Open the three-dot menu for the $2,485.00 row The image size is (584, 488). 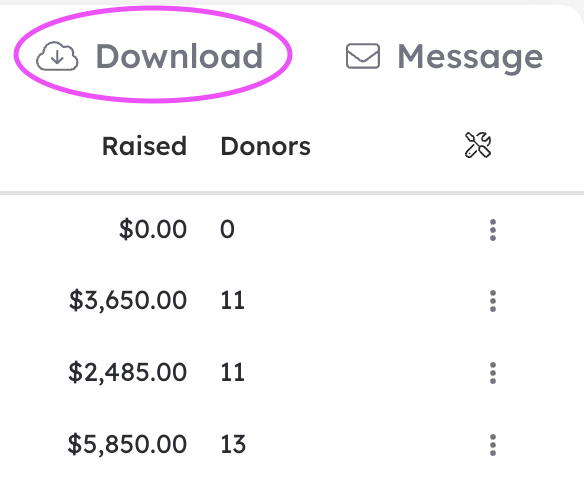pos(493,373)
